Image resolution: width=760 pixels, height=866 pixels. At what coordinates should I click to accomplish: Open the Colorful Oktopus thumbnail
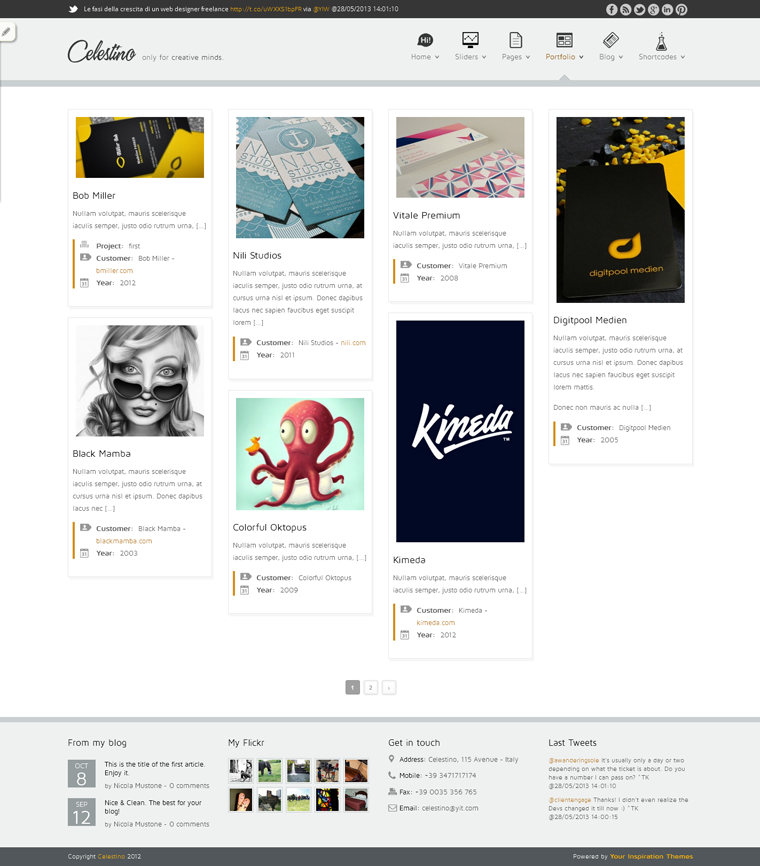coord(300,454)
